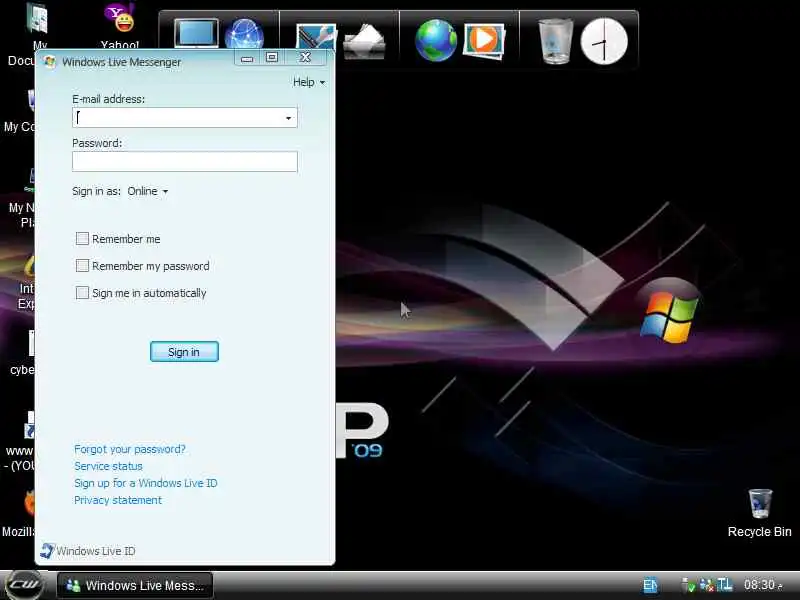This screenshot has height=600, width=800.
Task: Click Sign up for a Windows Live ID
Action: [x=145, y=483]
